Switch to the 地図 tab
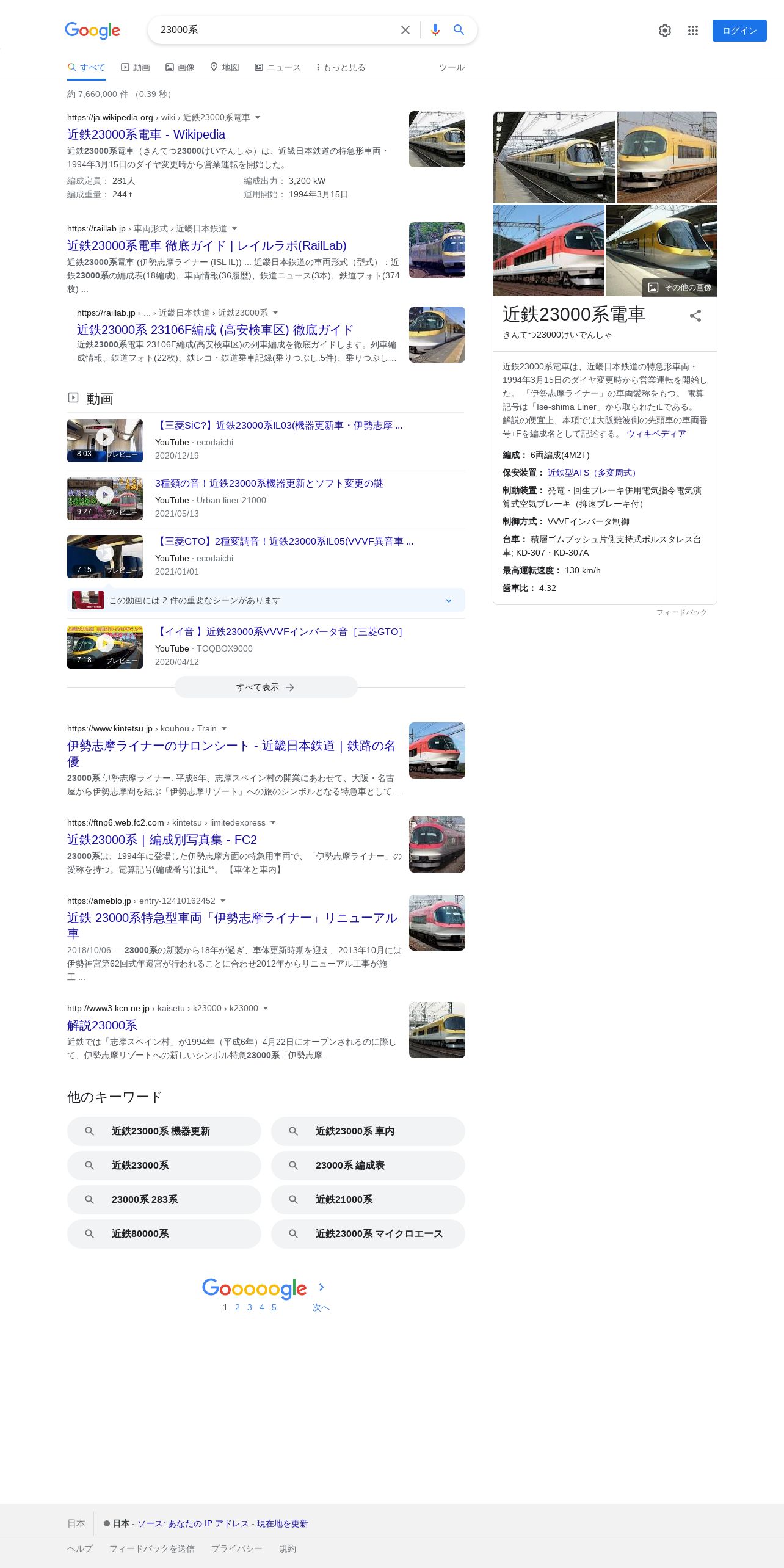The width and height of the screenshot is (784, 1568). pyautogui.click(x=225, y=67)
